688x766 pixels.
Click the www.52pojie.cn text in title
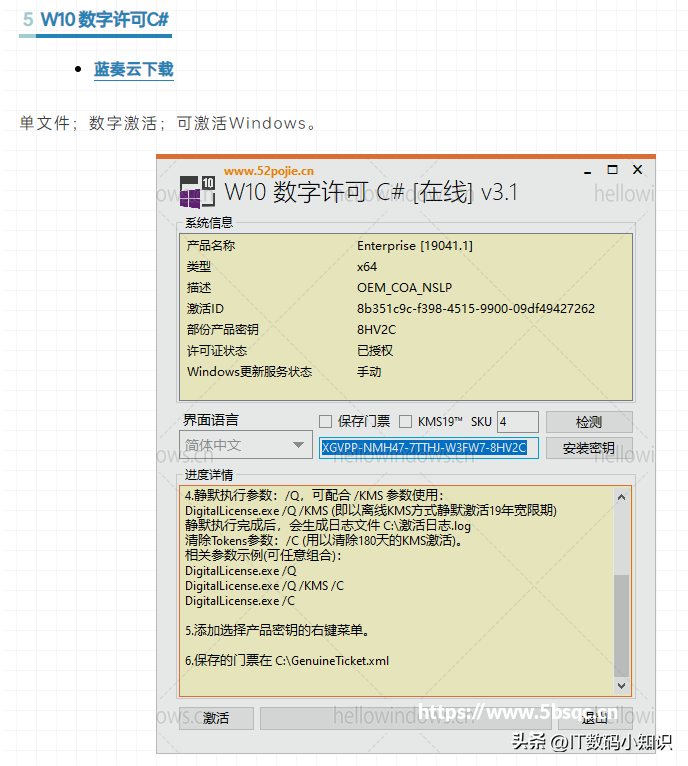click(269, 171)
